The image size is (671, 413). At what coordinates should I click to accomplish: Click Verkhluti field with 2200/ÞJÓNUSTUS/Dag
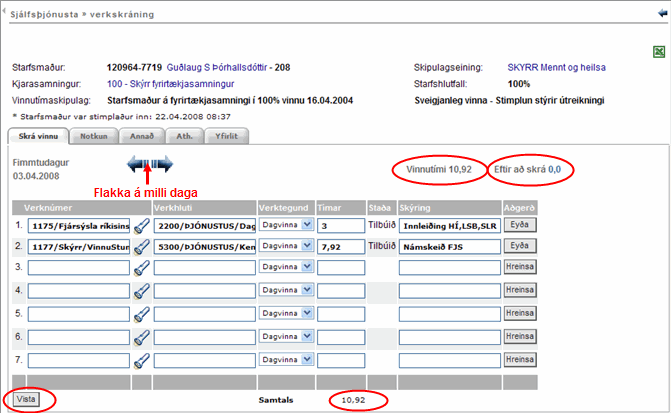point(205,226)
